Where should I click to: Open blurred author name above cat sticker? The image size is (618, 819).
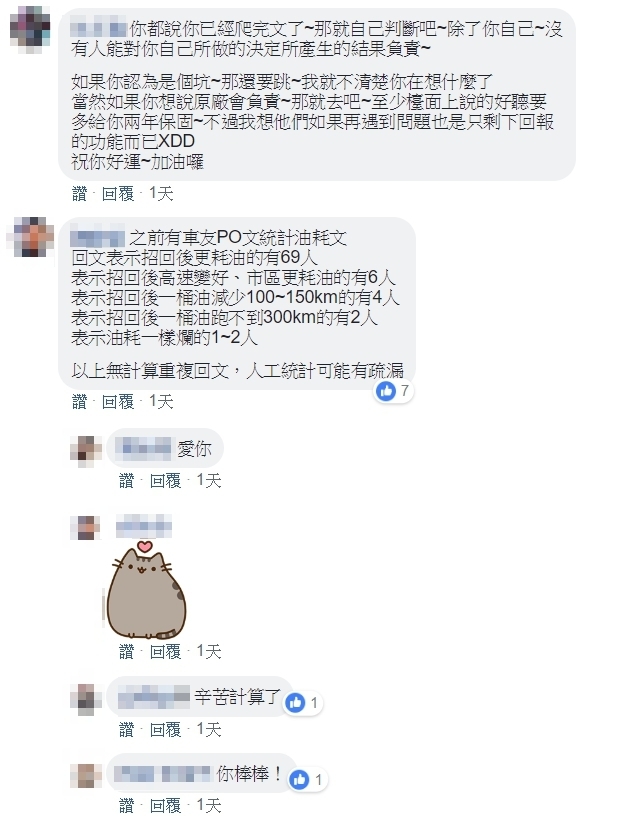(144, 526)
